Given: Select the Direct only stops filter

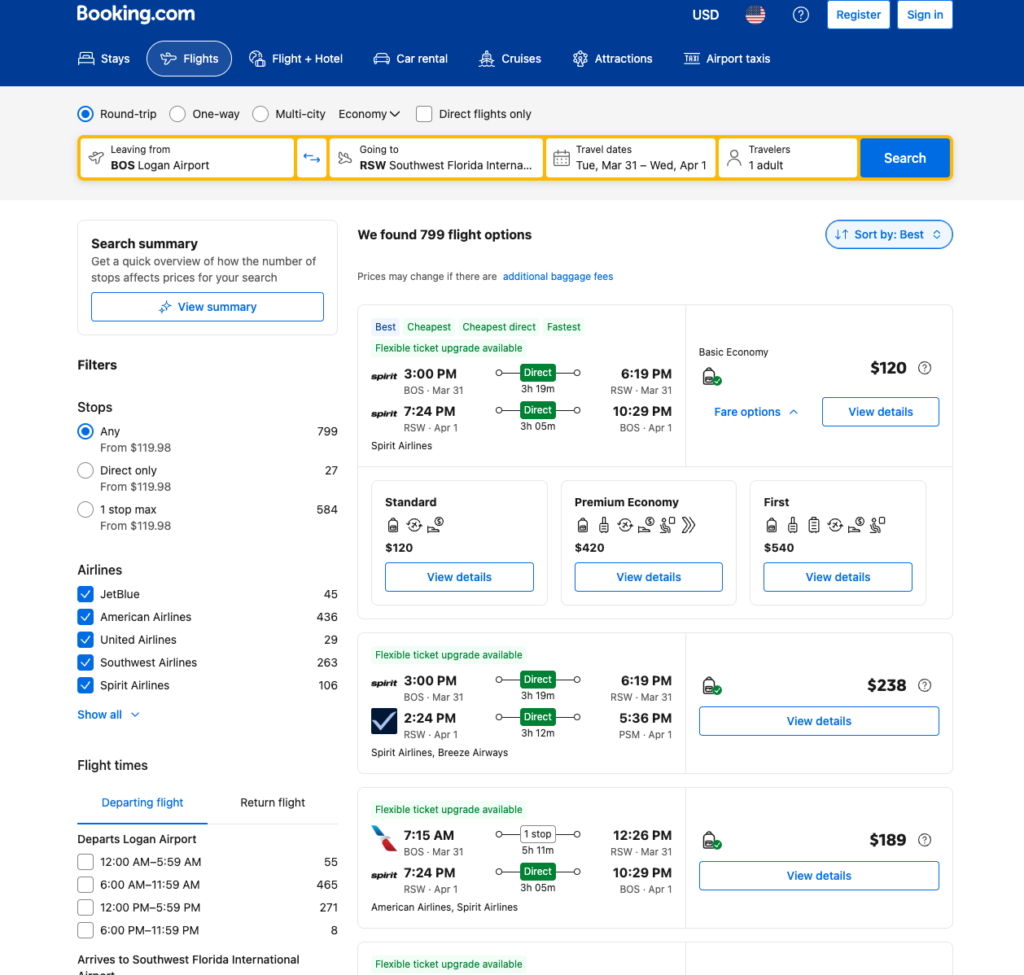Looking at the screenshot, I should pyautogui.click(x=86, y=470).
